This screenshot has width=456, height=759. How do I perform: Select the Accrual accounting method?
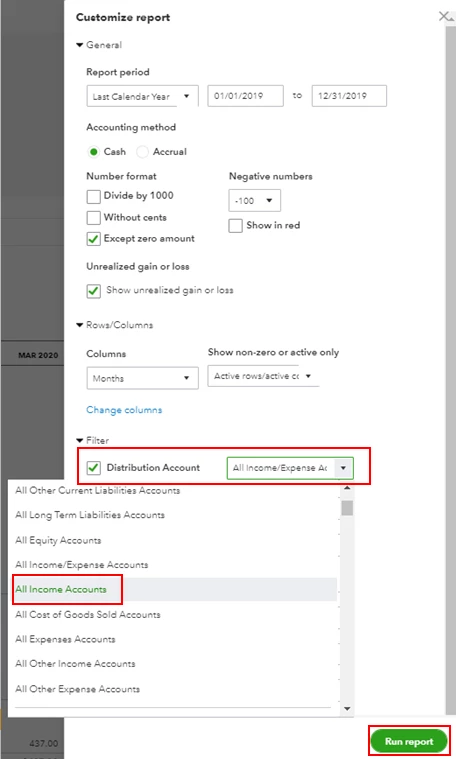142,152
